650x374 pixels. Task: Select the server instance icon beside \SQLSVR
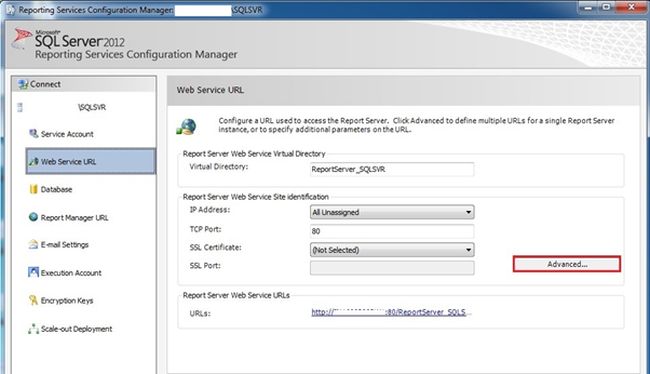[x=19, y=107]
